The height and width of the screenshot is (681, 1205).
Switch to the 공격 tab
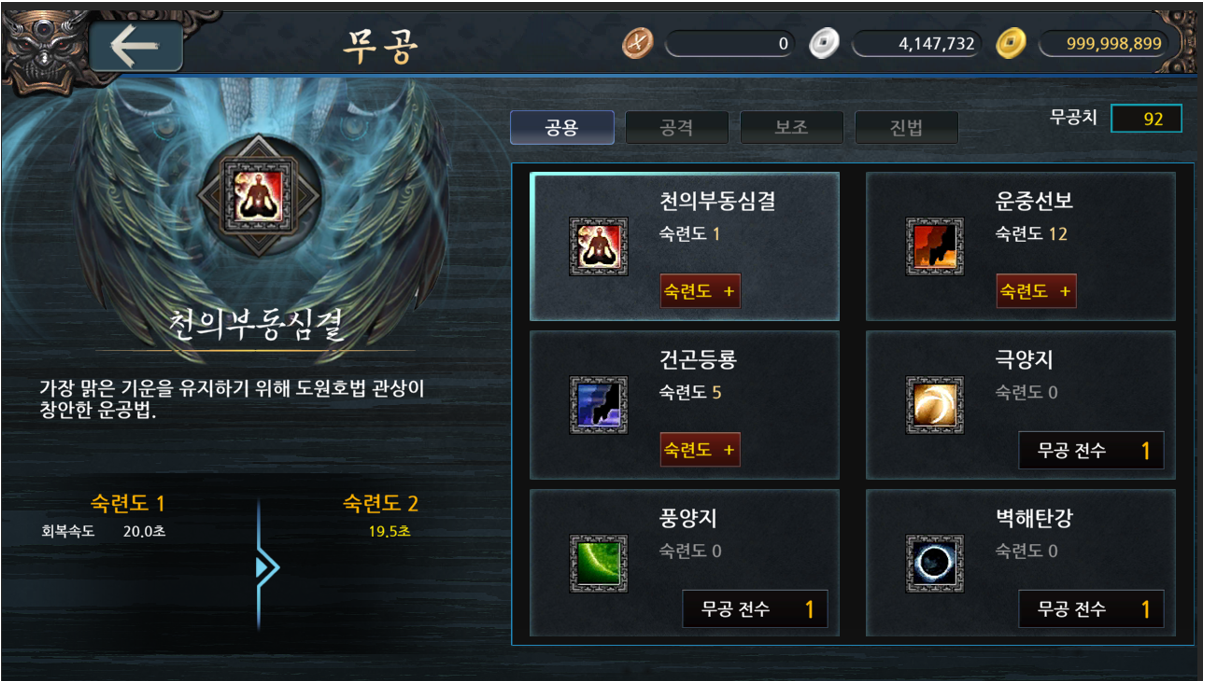[x=677, y=128]
